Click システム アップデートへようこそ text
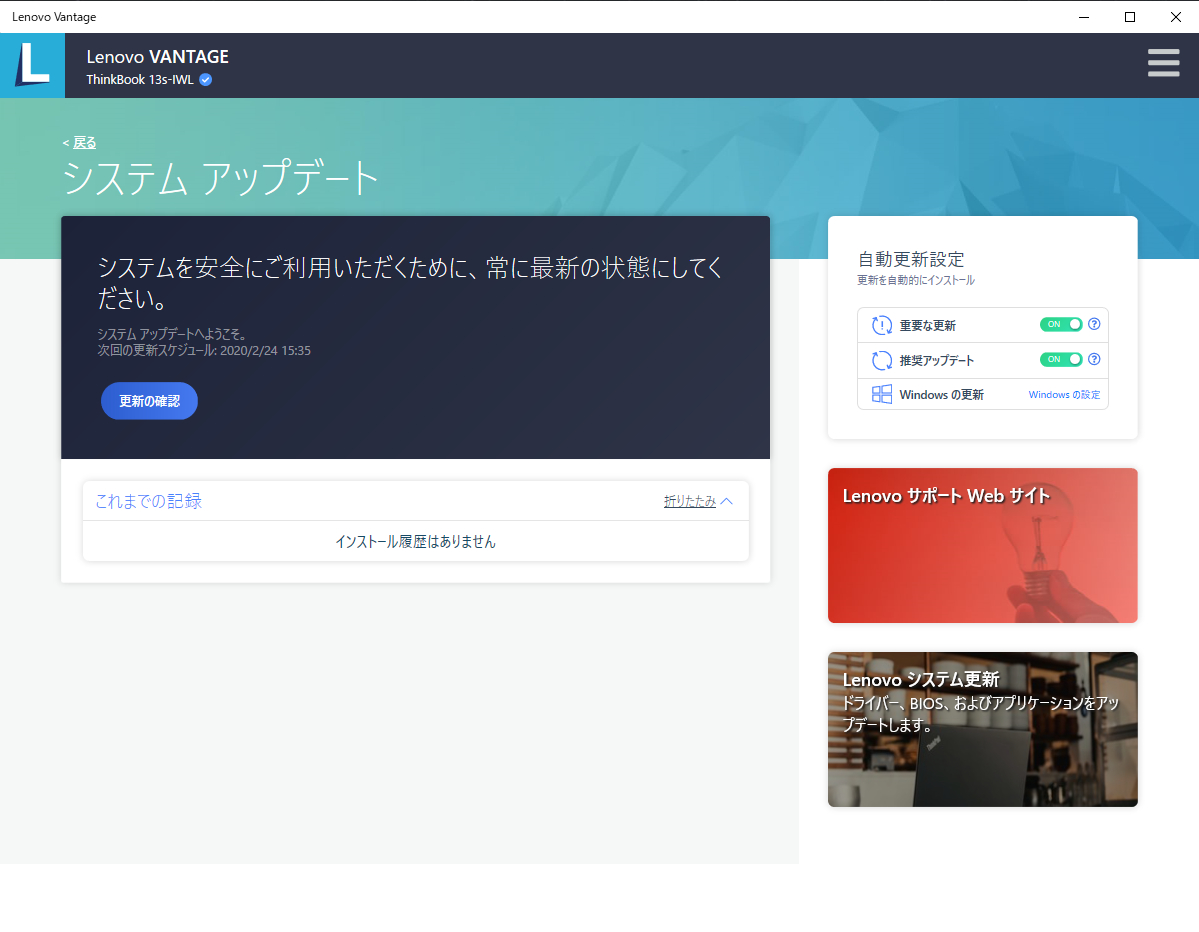The width and height of the screenshot is (1199, 932). click(x=172, y=334)
